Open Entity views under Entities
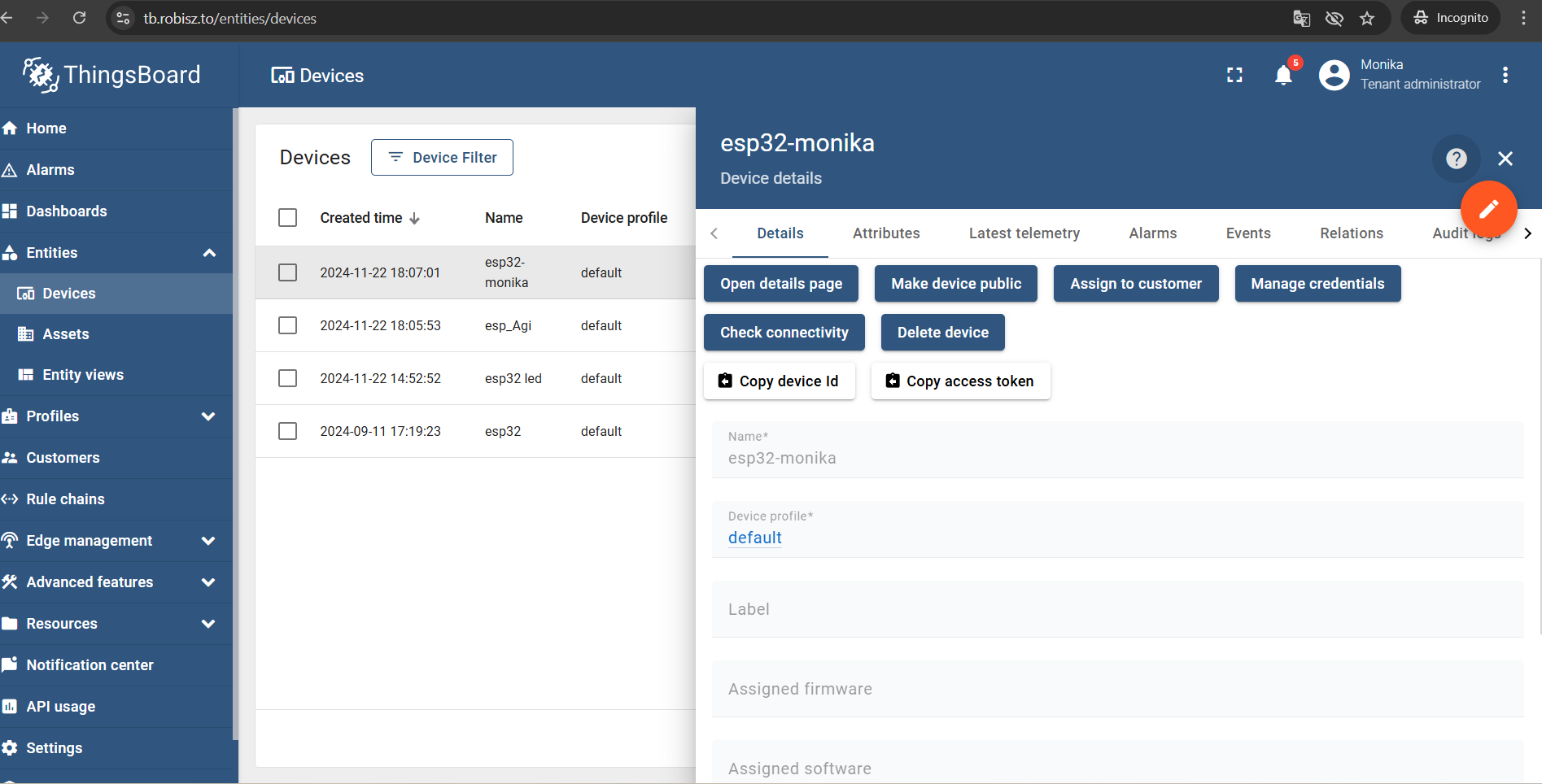The image size is (1542, 784). click(116, 375)
